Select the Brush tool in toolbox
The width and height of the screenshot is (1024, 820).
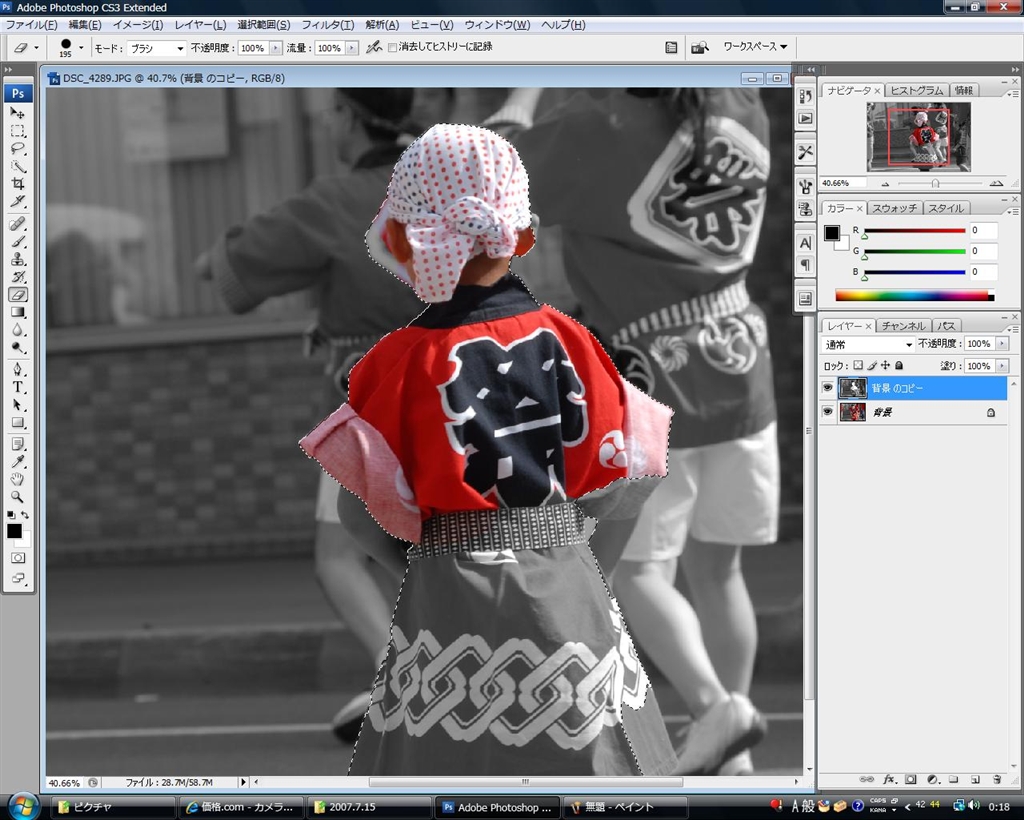pyautogui.click(x=18, y=242)
